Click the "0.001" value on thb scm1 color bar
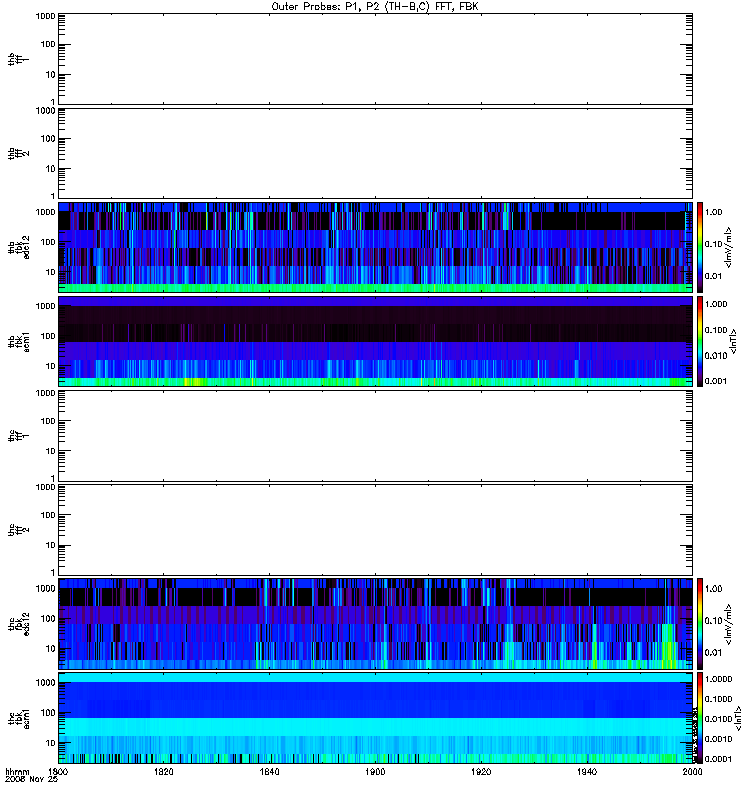Viewport: 750px width, 800px height. tap(716, 381)
